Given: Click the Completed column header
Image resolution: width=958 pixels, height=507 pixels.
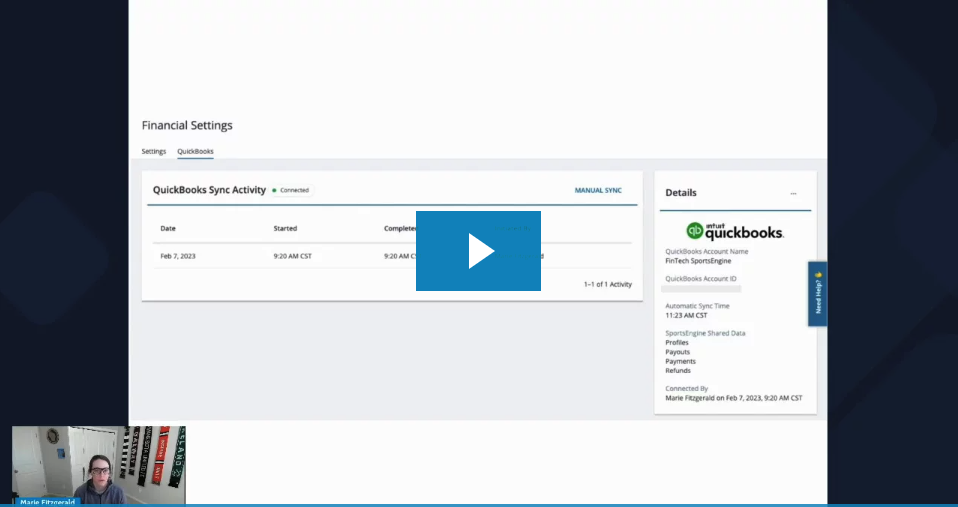Looking at the screenshot, I should tap(400, 228).
